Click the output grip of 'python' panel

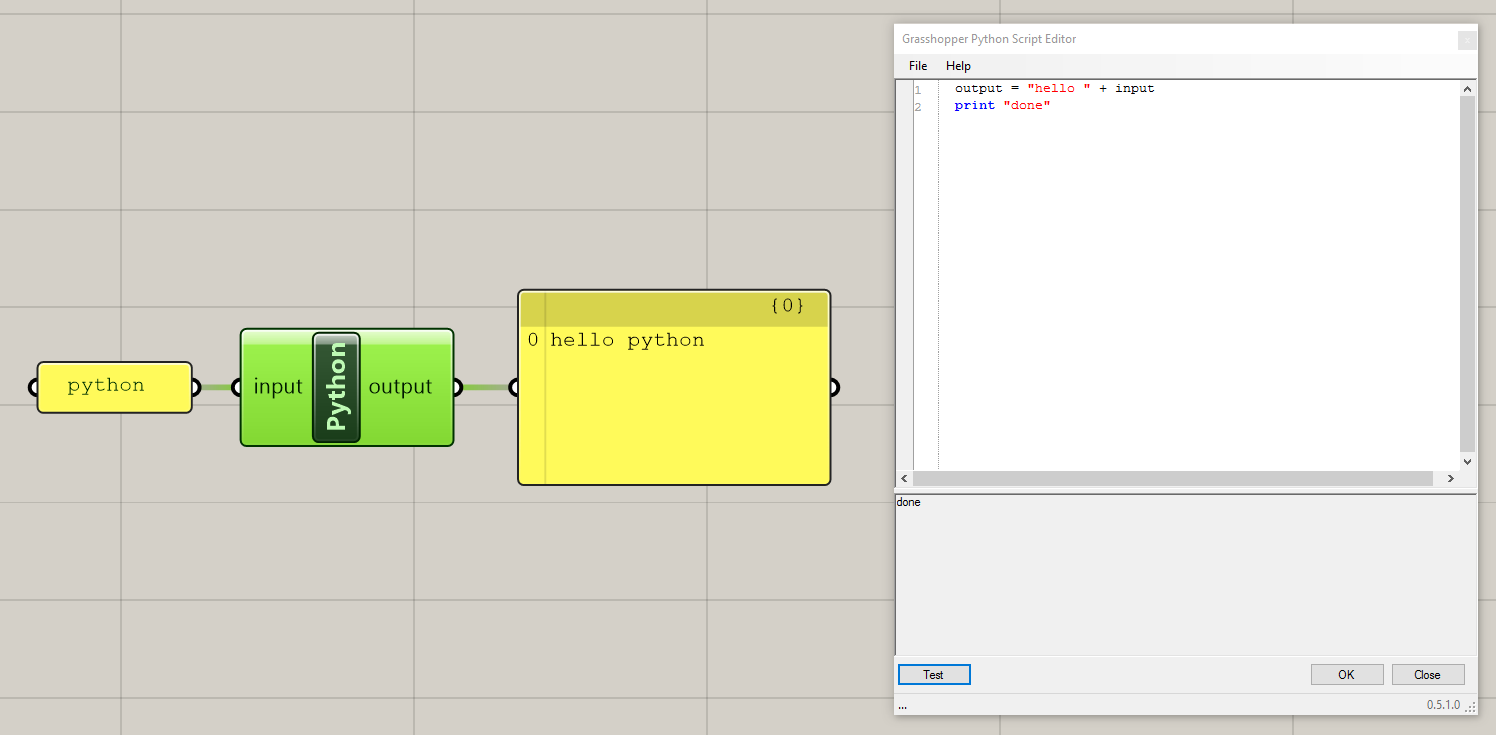point(197,387)
